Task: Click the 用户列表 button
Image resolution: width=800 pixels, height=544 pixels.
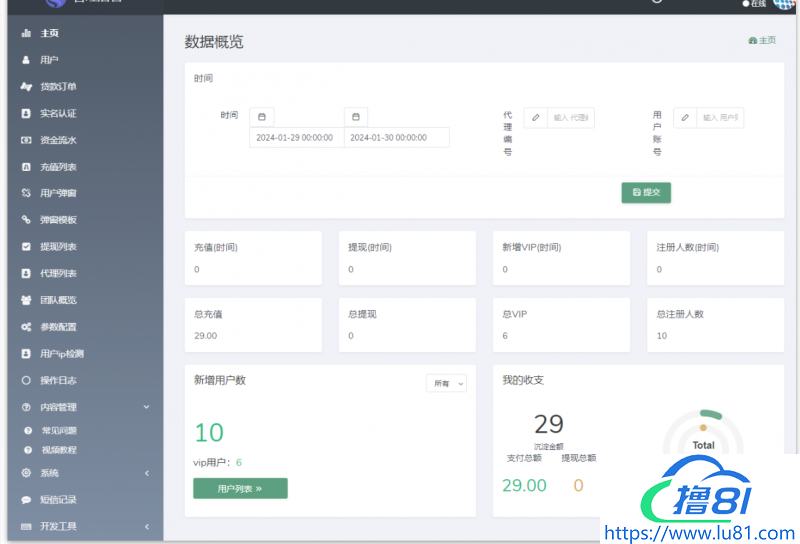Action: coord(240,488)
